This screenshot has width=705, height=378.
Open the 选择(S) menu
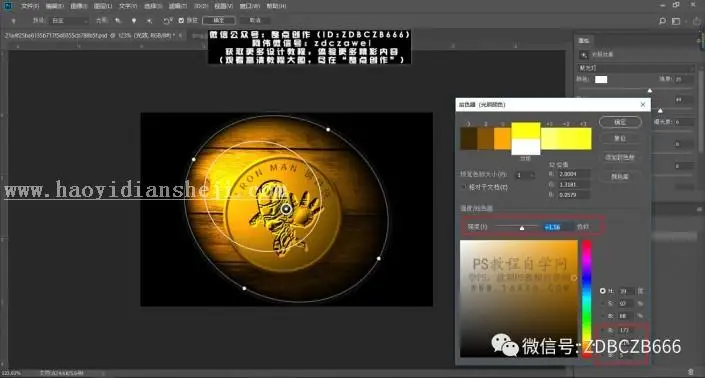coord(153,6)
